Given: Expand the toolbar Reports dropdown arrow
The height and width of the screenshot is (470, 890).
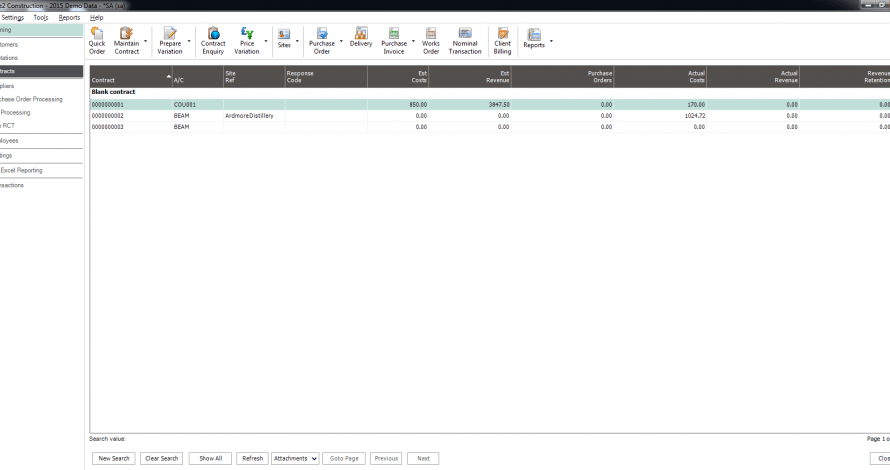Looking at the screenshot, I should point(551,41).
